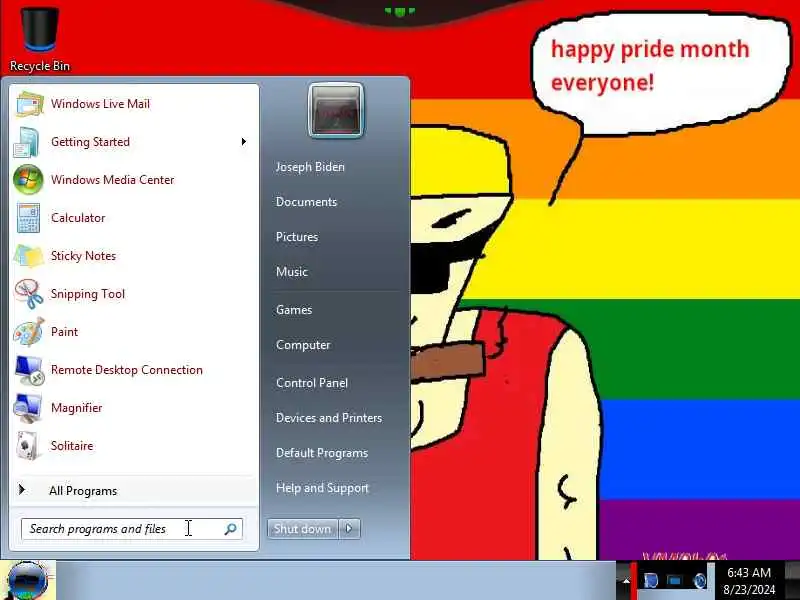Open Documents from Start menu

[307, 202]
